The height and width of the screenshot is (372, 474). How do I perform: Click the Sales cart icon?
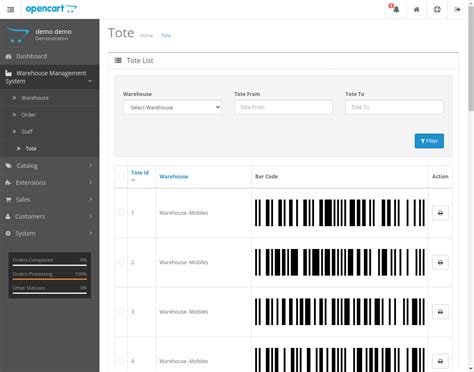[x=8, y=200]
